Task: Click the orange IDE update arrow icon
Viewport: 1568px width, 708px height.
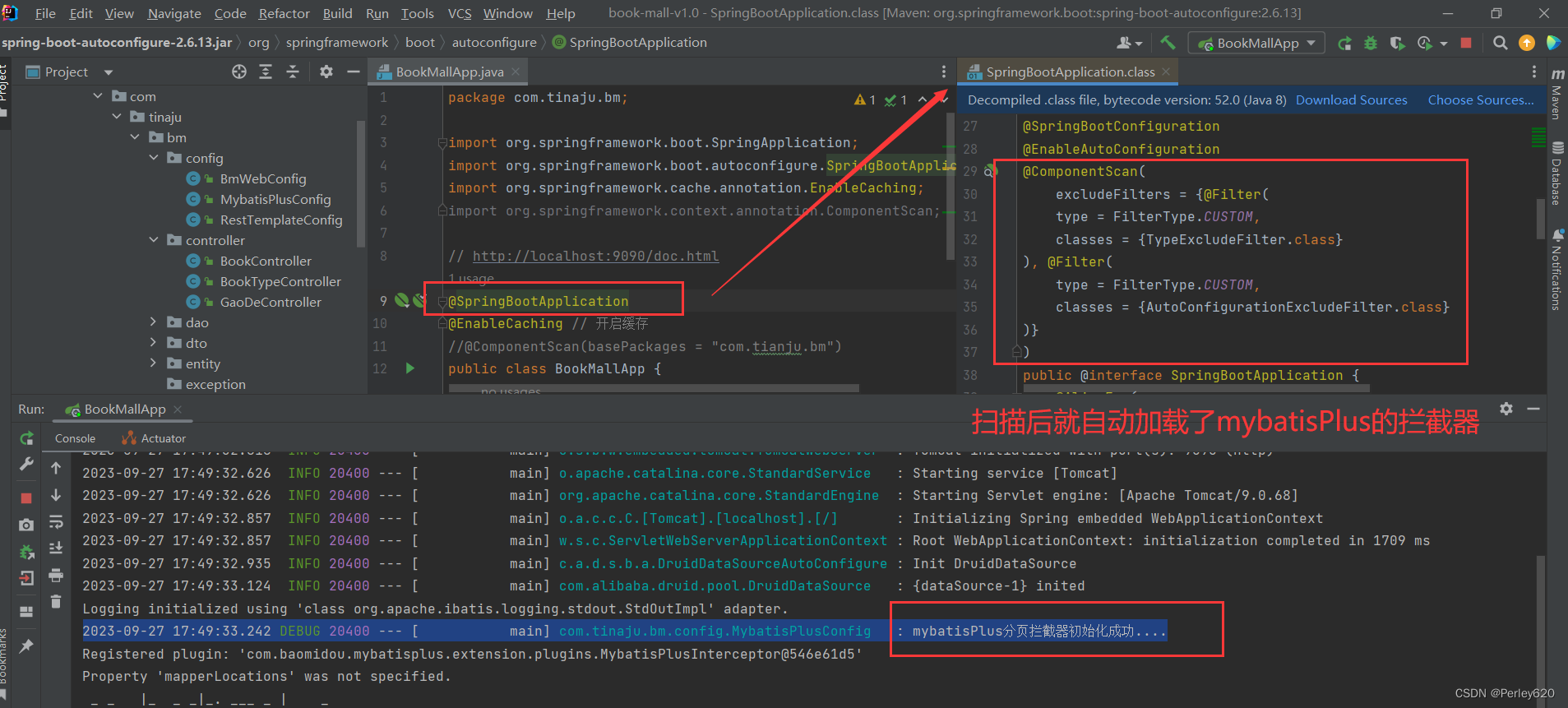Action: pos(1527,43)
